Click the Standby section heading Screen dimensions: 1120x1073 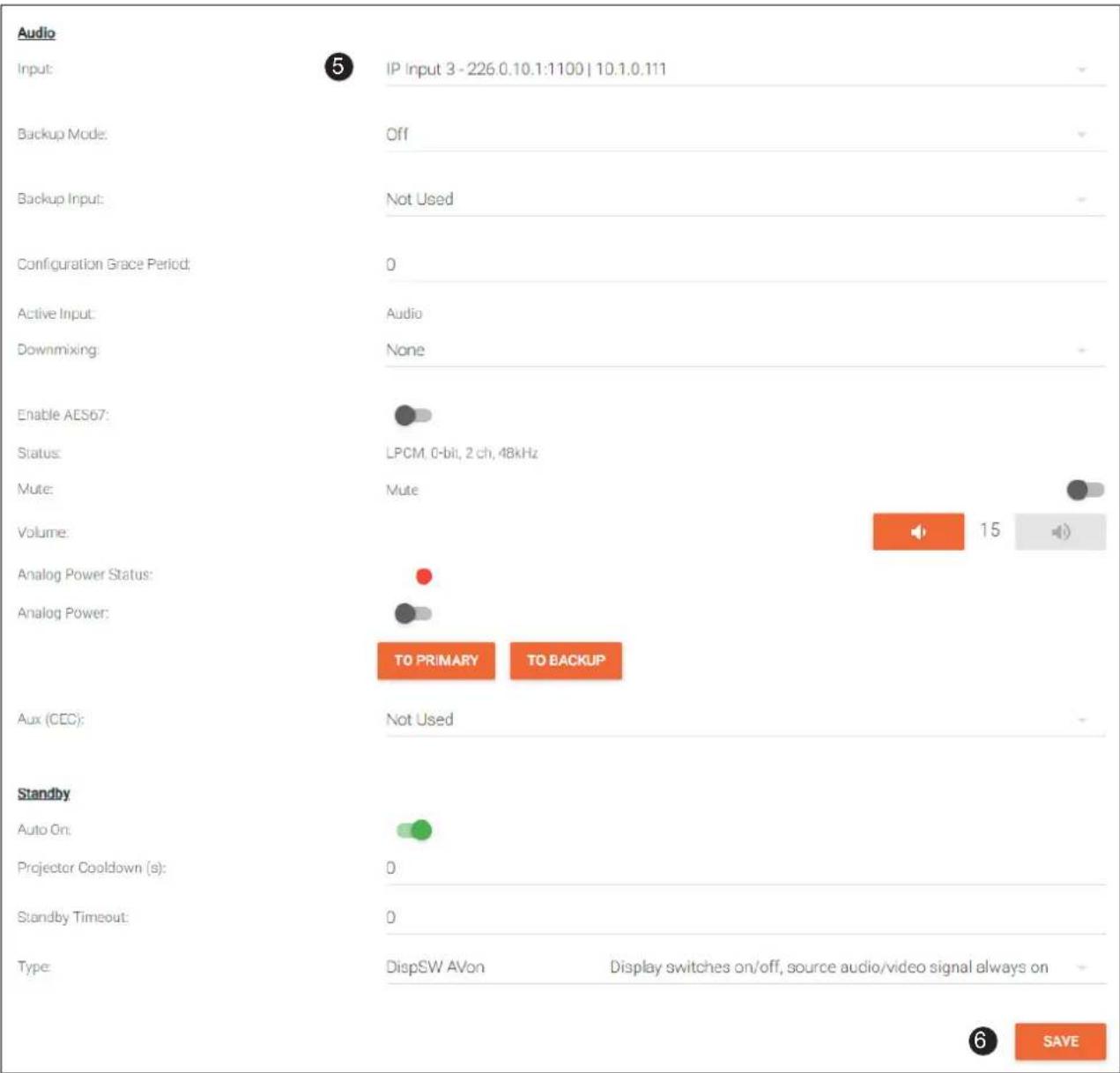43,794
